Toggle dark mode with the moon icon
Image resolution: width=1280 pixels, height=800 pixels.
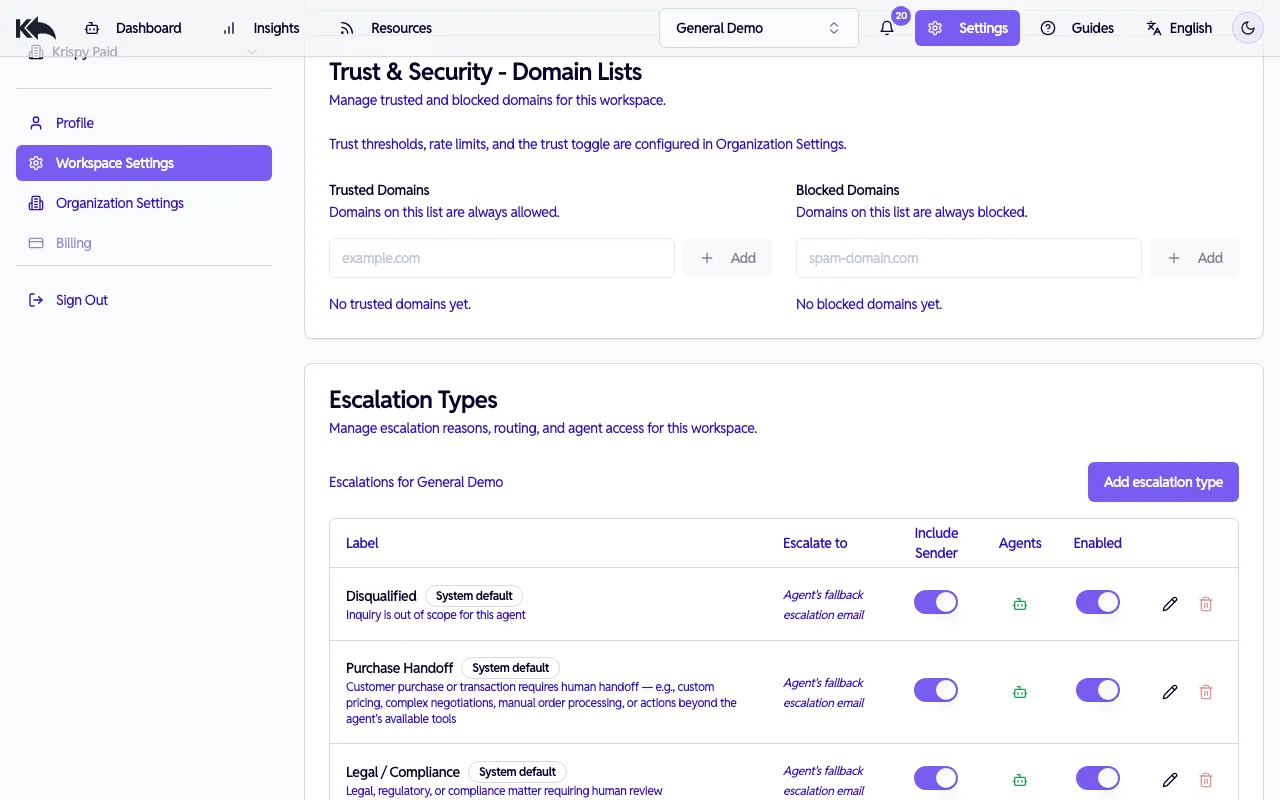point(1247,28)
